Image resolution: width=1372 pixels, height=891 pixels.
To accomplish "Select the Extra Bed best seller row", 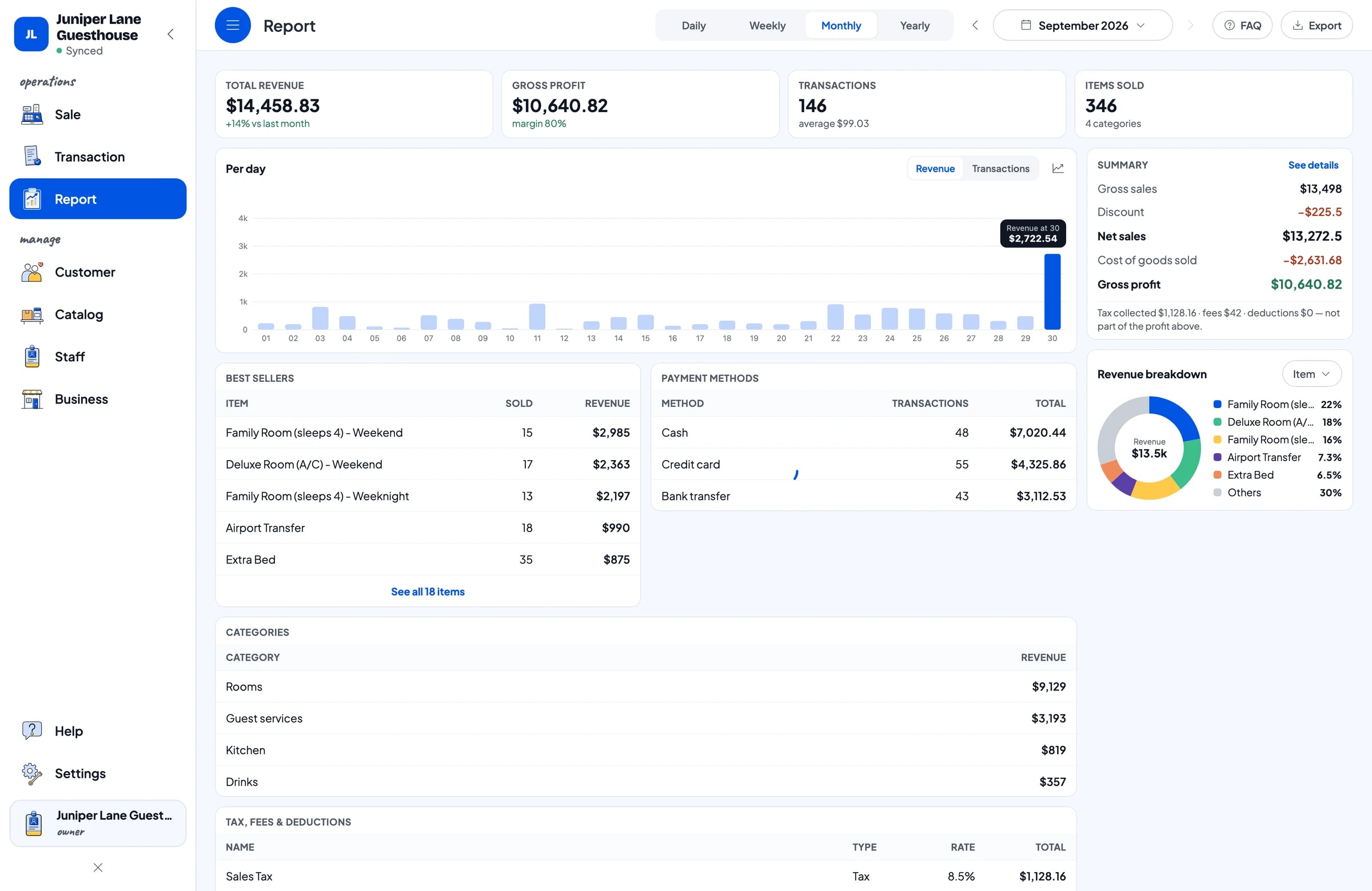I will (x=428, y=560).
